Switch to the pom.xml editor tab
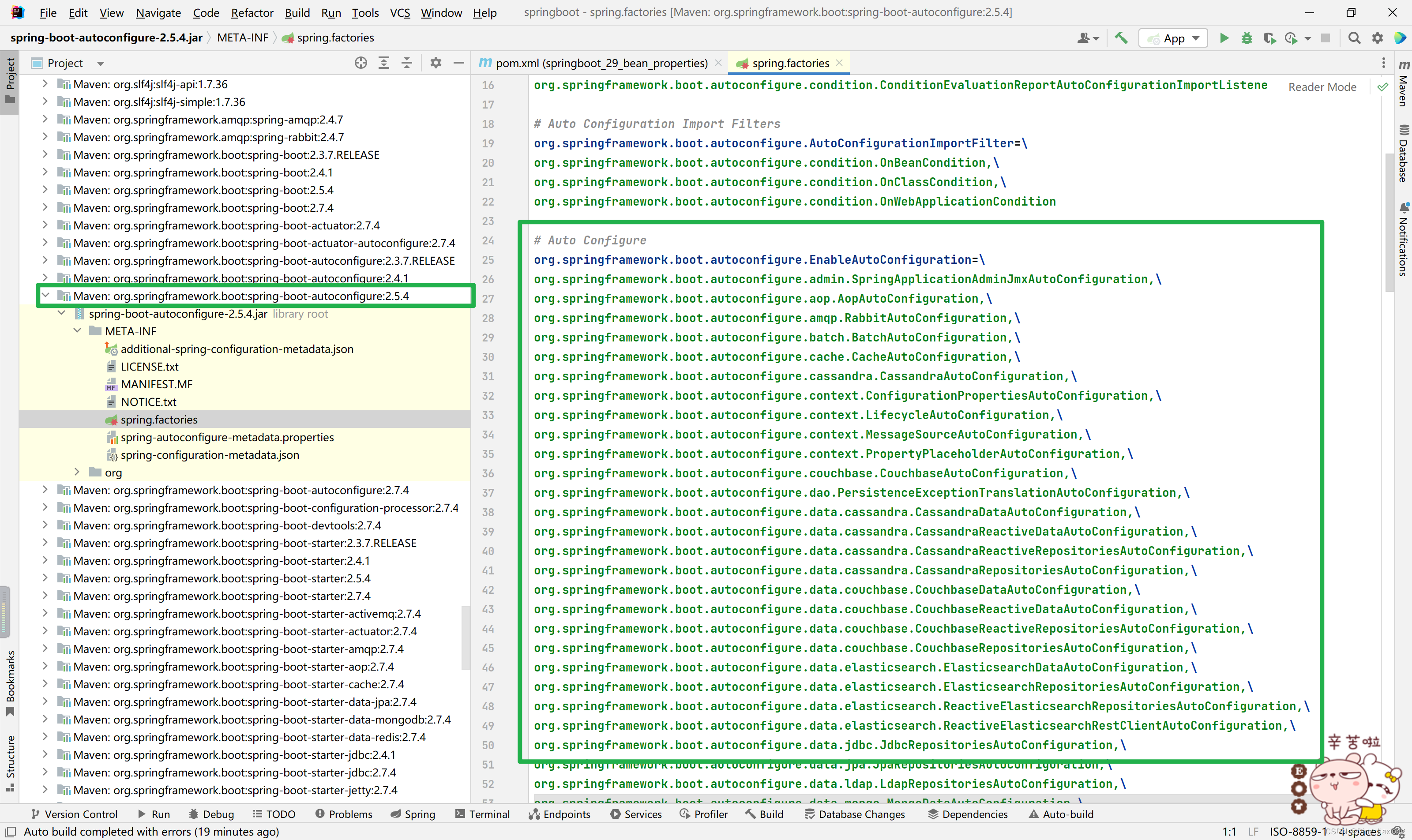The height and width of the screenshot is (840, 1412). 601,63
